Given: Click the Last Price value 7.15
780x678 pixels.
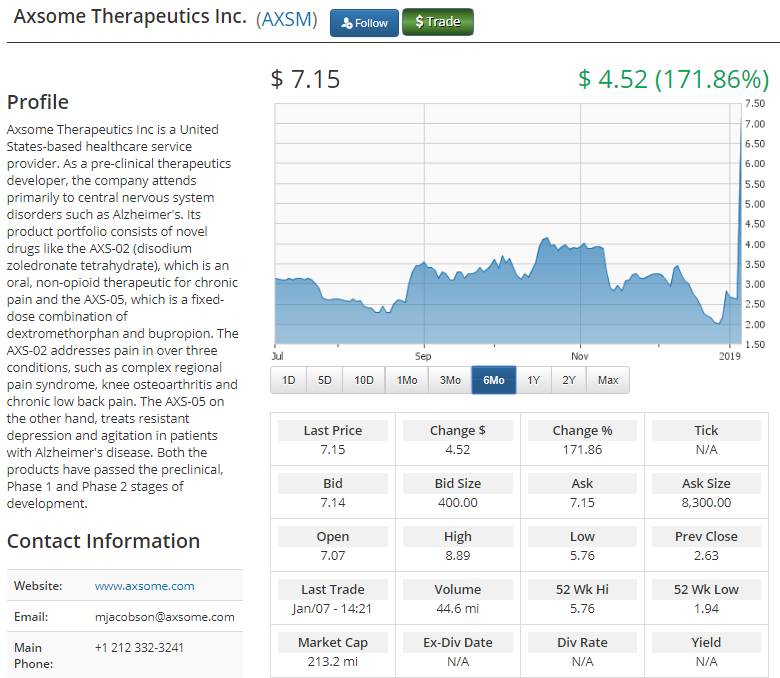Looking at the screenshot, I should tap(333, 450).
